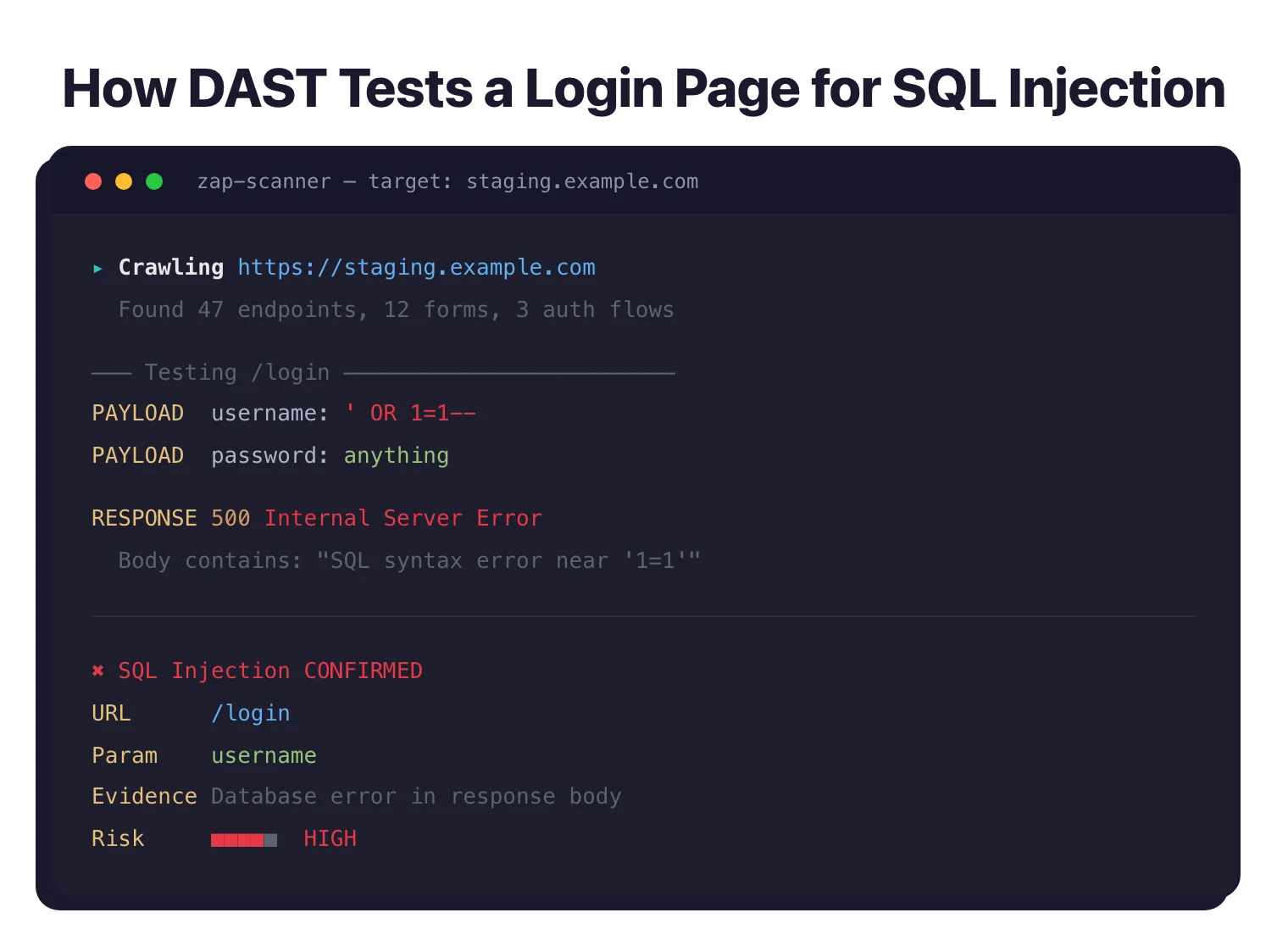Viewport: 1288px width, 946px height.
Task: Select the green crawling arrow indicator
Action: coord(97,268)
